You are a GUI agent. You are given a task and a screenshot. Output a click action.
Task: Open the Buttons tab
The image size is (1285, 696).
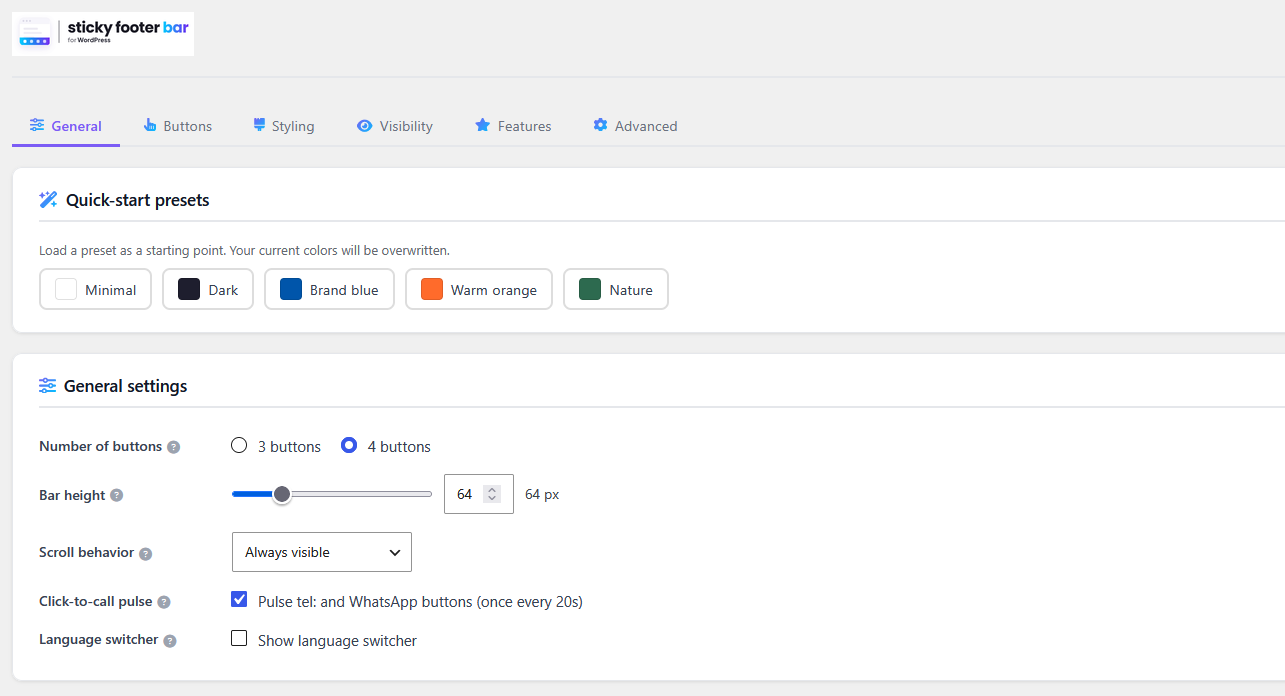(x=178, y=126)
